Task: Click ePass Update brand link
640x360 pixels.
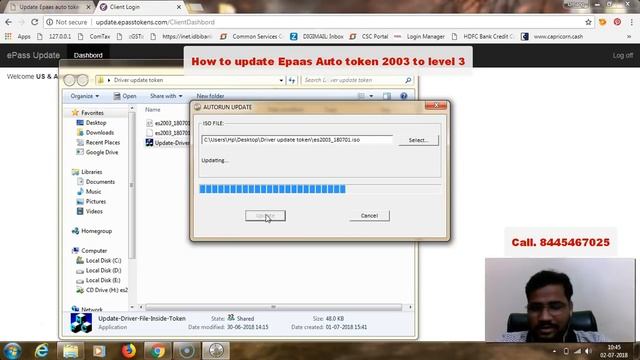Action: click(x=33, y=55)
